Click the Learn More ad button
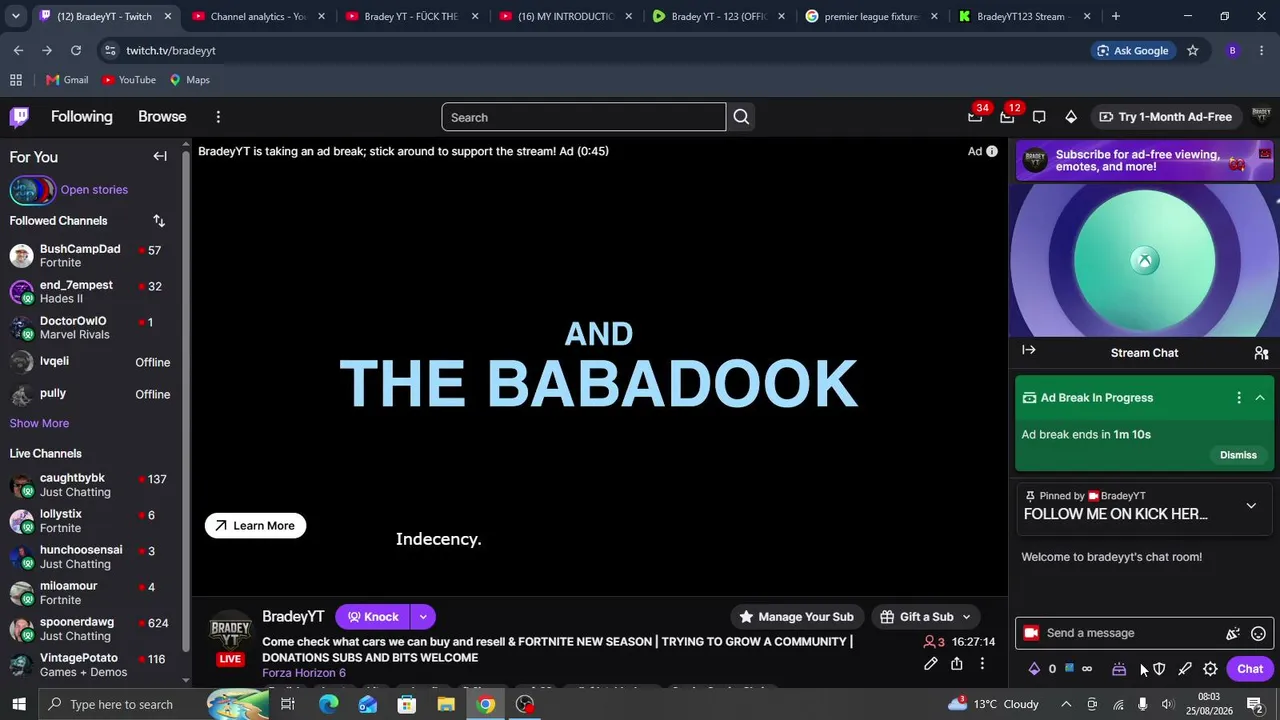Screen dimensions: 1280x720 [x=255, y=526]
